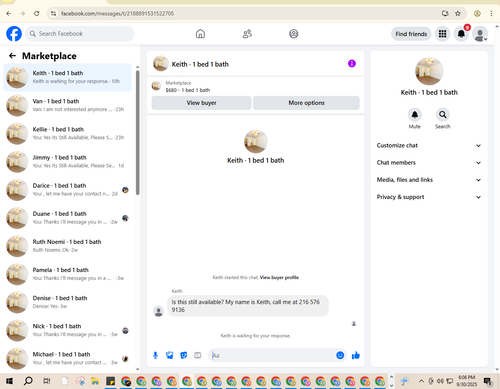Expand the Privacy & support section
The width and height of the screenshot is (500, 389).
[429, 197]
